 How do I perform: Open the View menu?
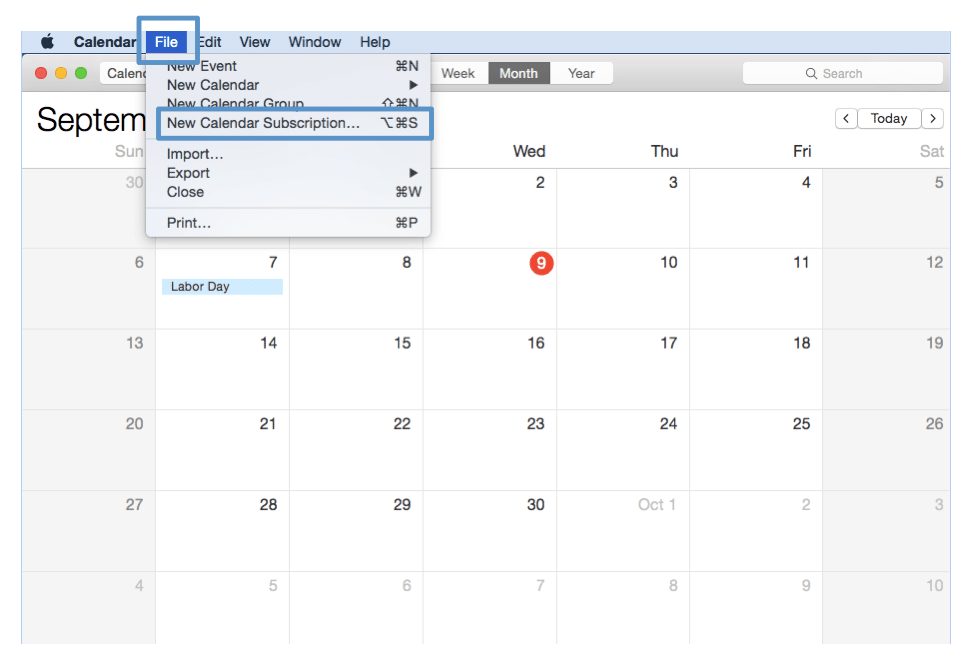(254, 42)
